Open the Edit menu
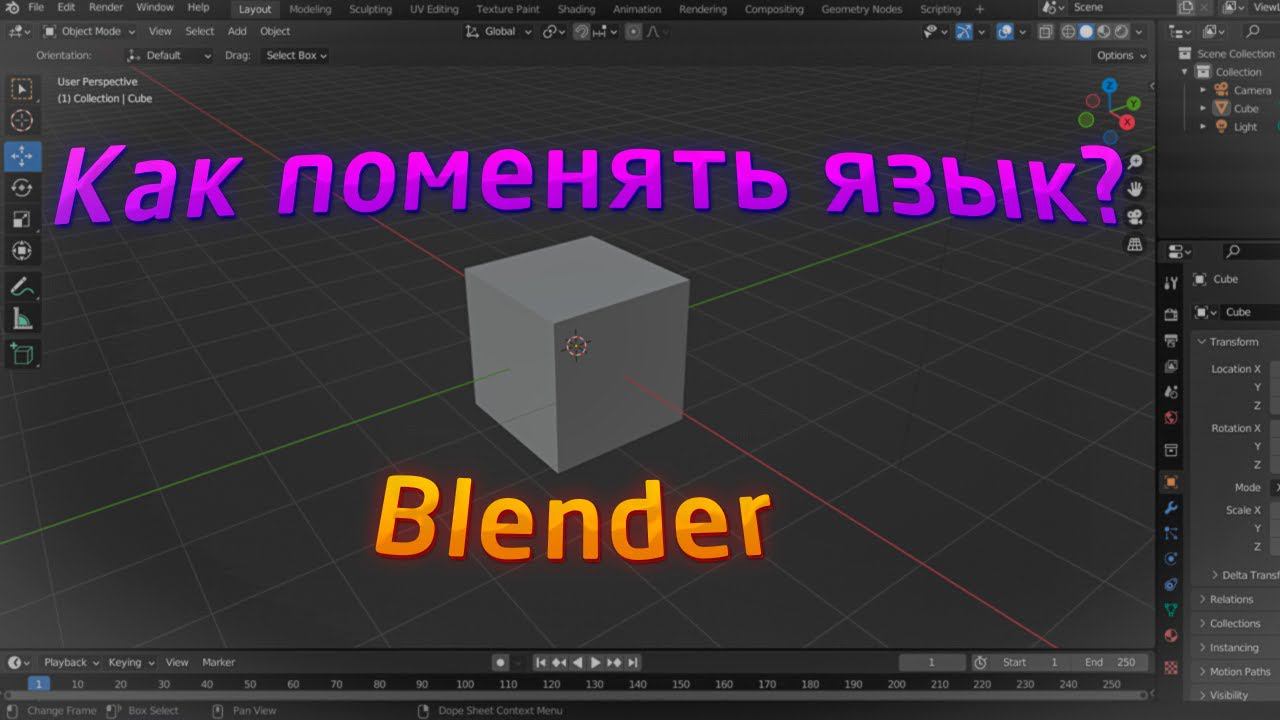Image resolution: width=1280 pixels, height=720 pixels. pos(66,8)
